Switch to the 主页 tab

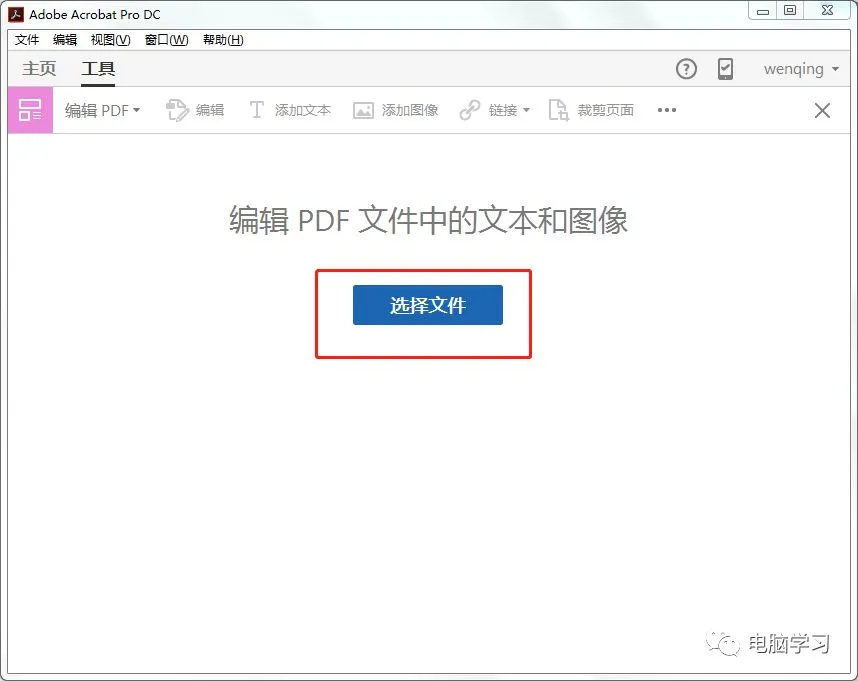tap(39, 68)
